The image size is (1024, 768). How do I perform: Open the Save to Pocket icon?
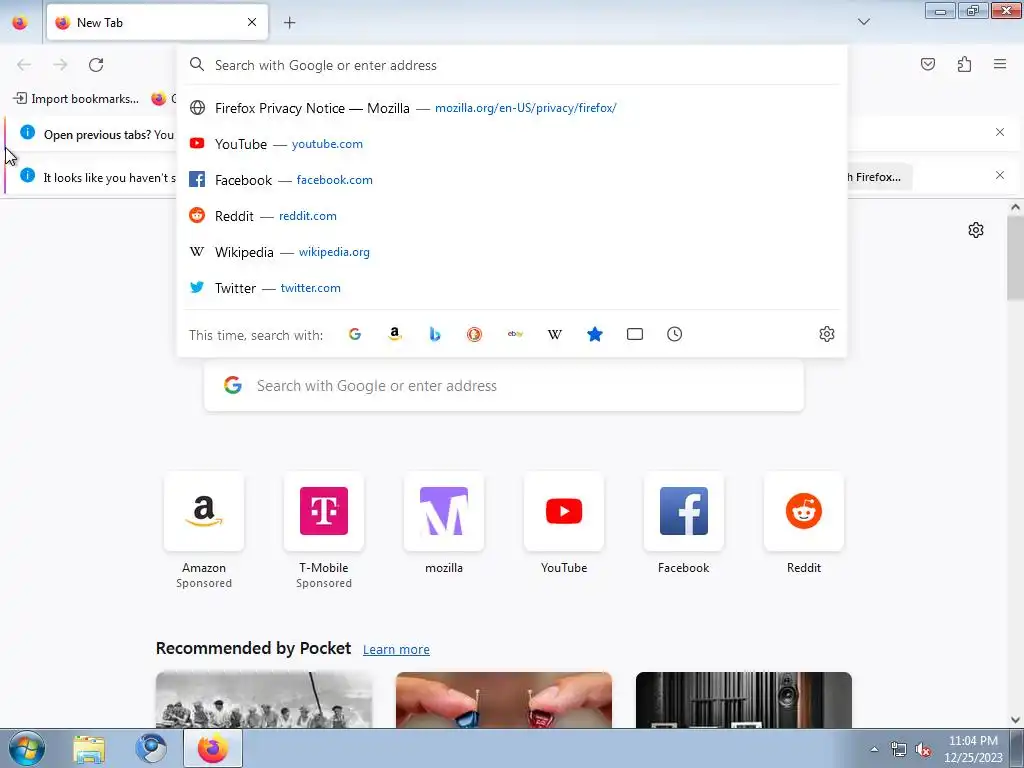point(927,64)
